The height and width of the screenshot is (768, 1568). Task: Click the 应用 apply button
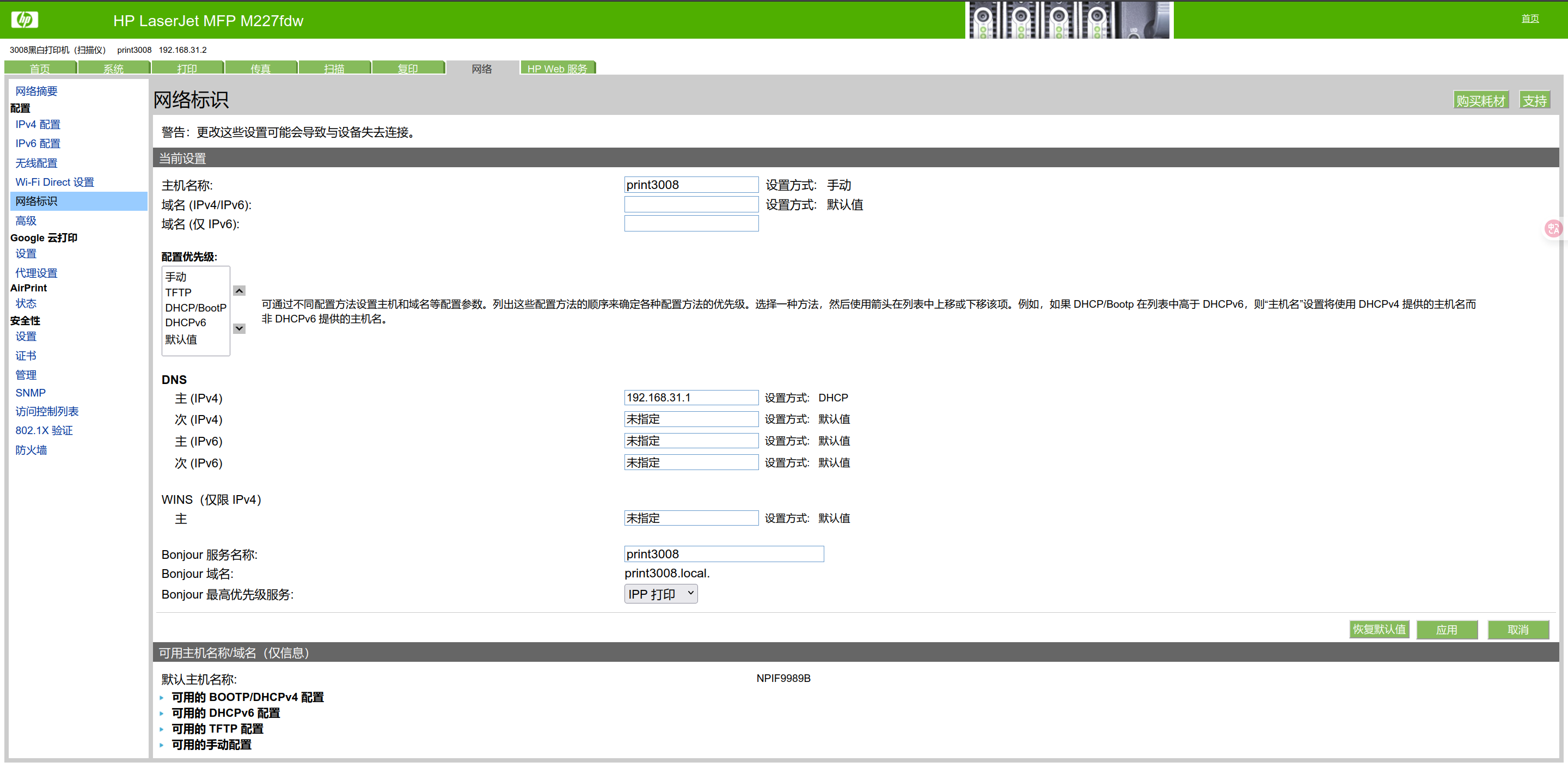(x=1447, y=630)
